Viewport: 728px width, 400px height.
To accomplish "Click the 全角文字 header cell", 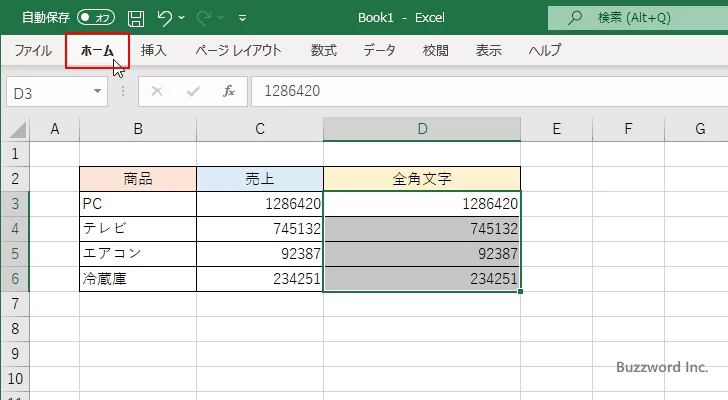I will [x=422, y=179].
